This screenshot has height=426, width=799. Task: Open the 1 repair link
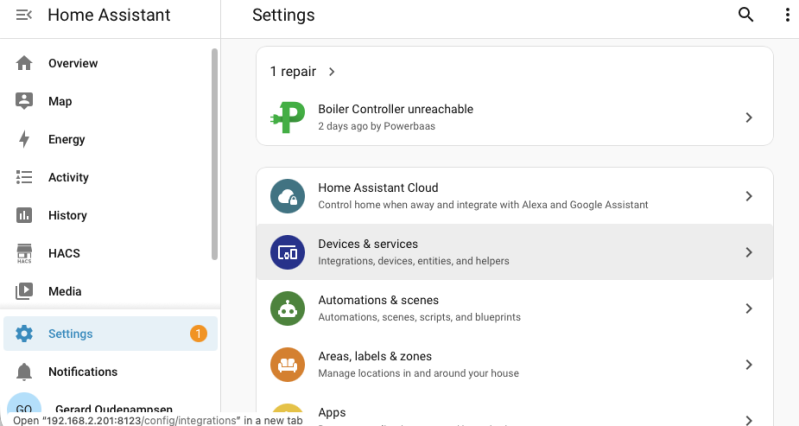coord(303,71)
